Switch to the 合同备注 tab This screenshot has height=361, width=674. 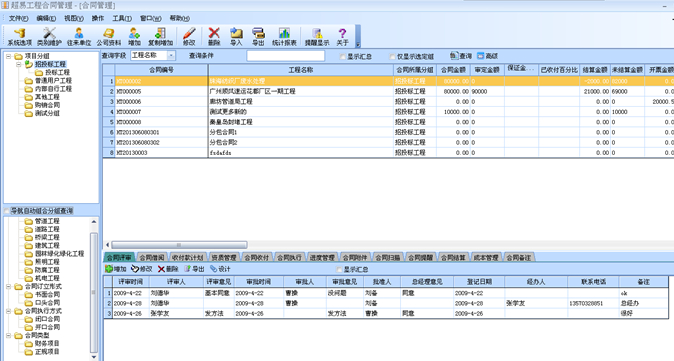(519, 257)
